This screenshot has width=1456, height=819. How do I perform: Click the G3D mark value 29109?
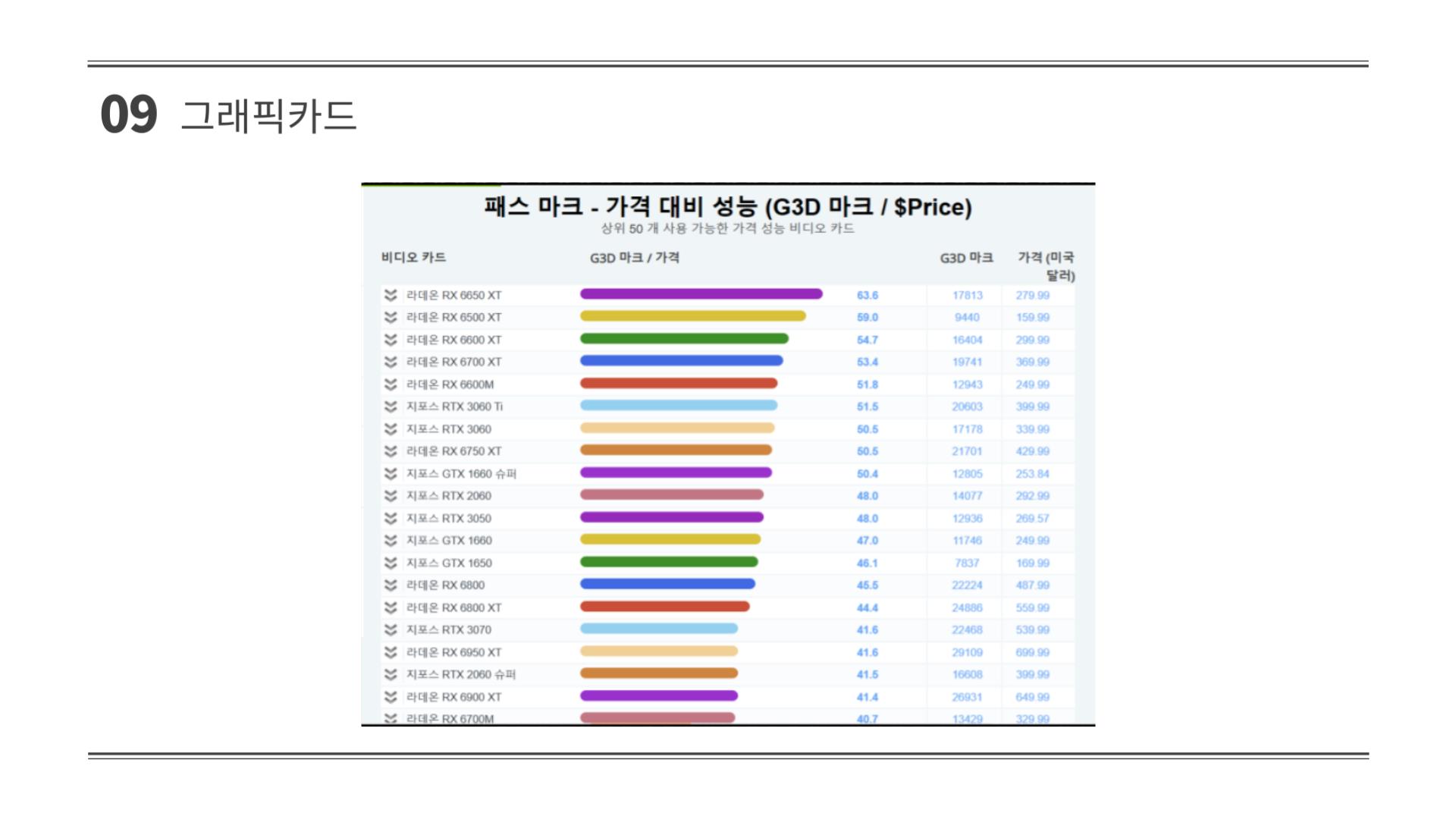[968, 653]
